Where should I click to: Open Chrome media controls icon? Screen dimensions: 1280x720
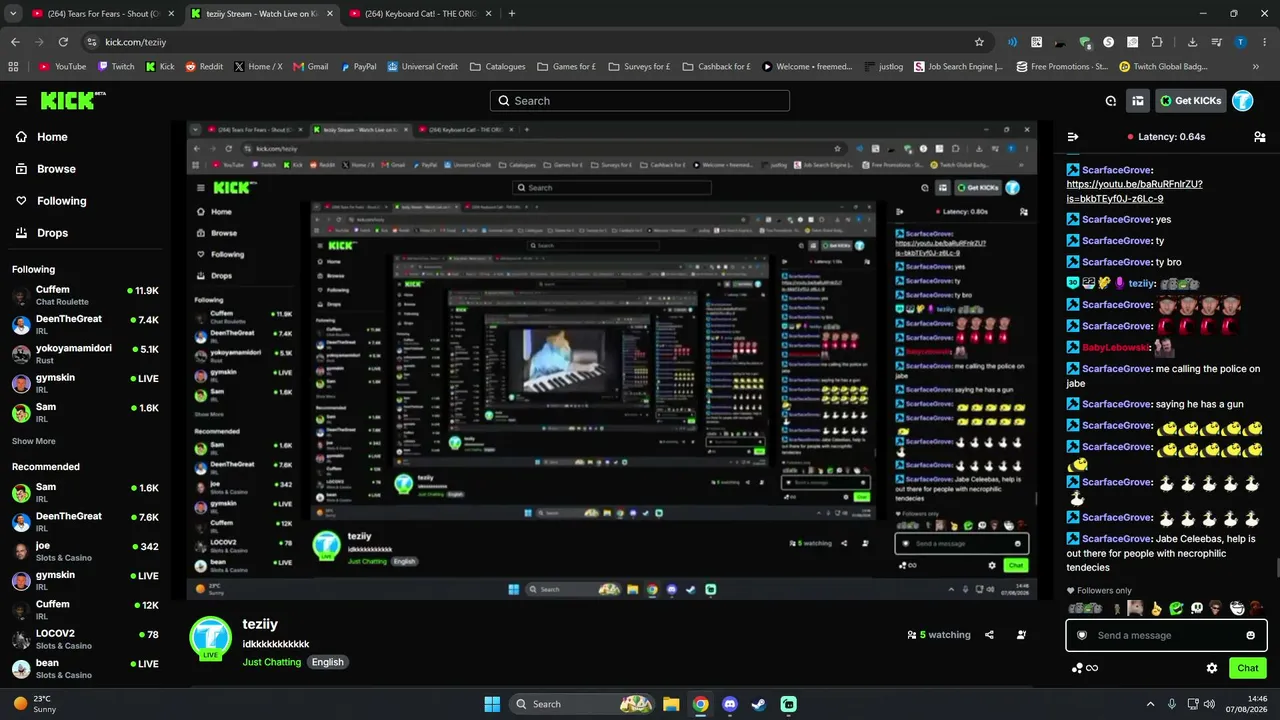[1217, 42]
